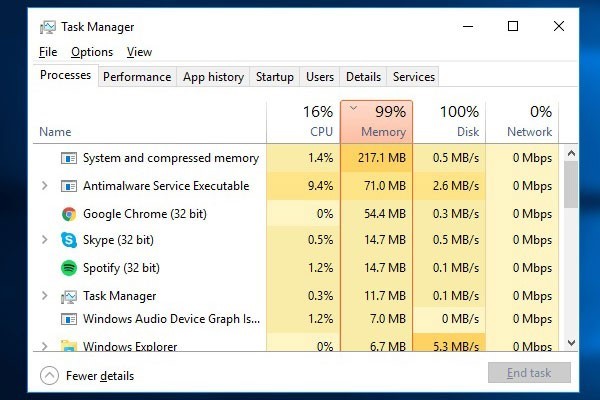Switch to the Performance tab
Screen dimensions: 600x400
(x=137, y=77)
